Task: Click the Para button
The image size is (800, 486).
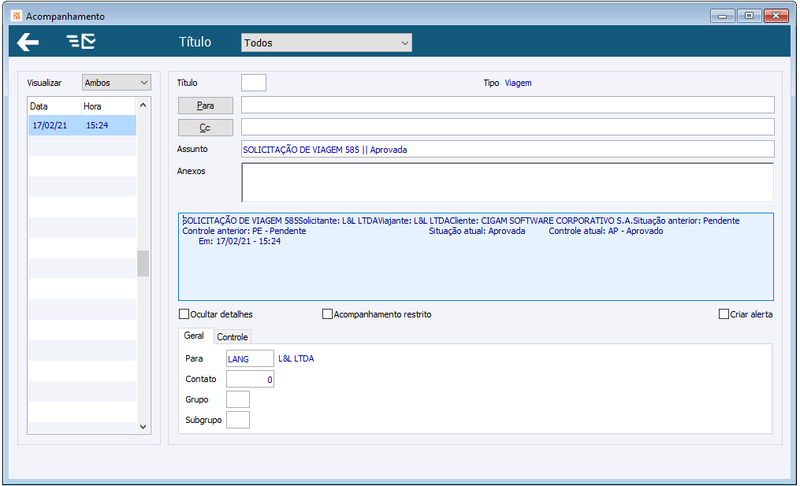Action: click(x=206, y=106)
